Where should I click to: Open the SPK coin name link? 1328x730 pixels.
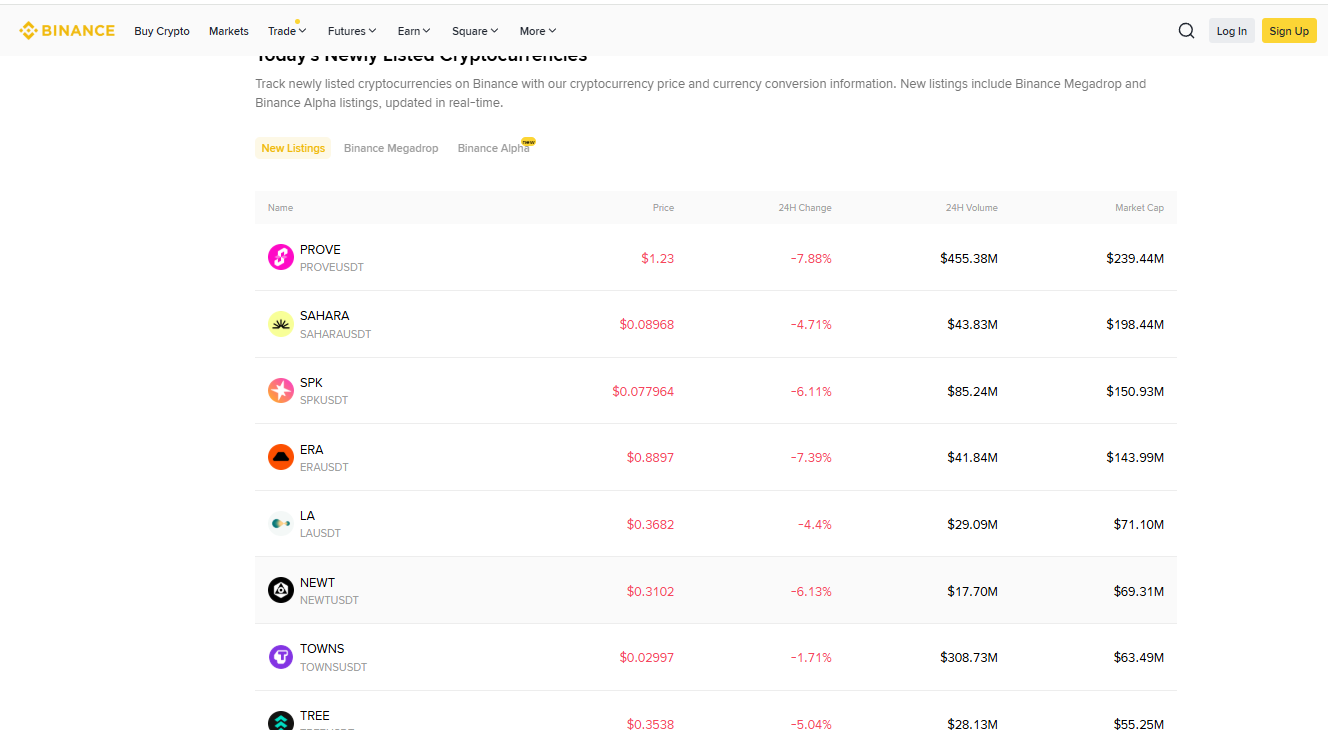(311, 383)
